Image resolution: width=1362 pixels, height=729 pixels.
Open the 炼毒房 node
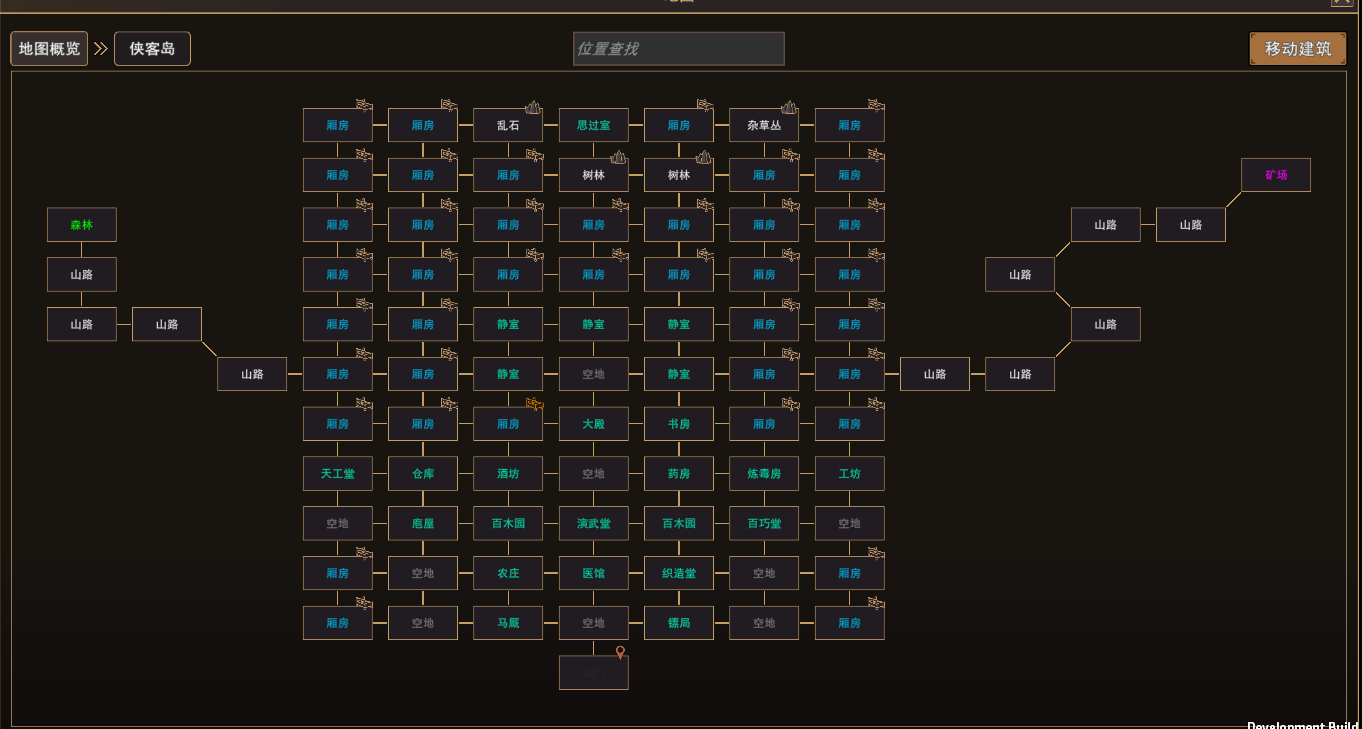pos(764,474)
